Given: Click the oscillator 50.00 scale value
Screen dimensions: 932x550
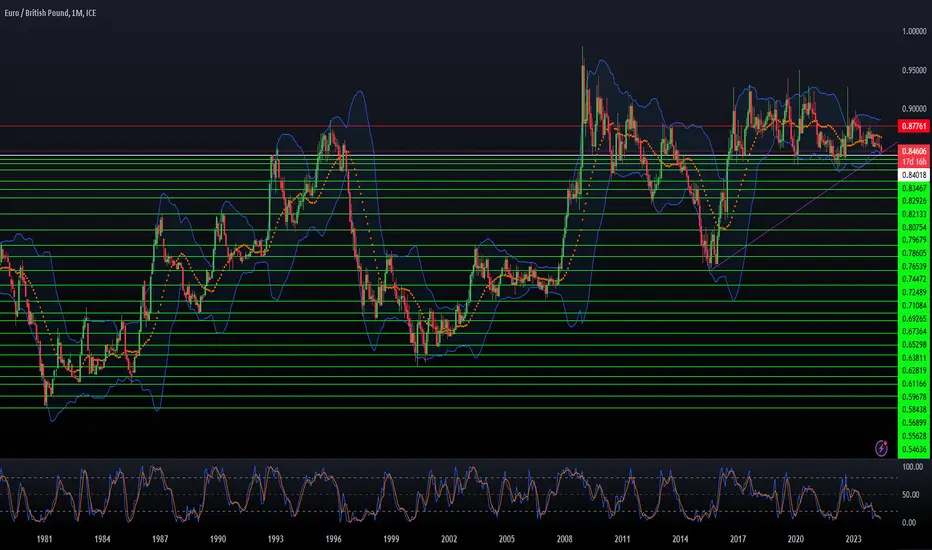Looking at the screenshot, I should coord(909,495).
